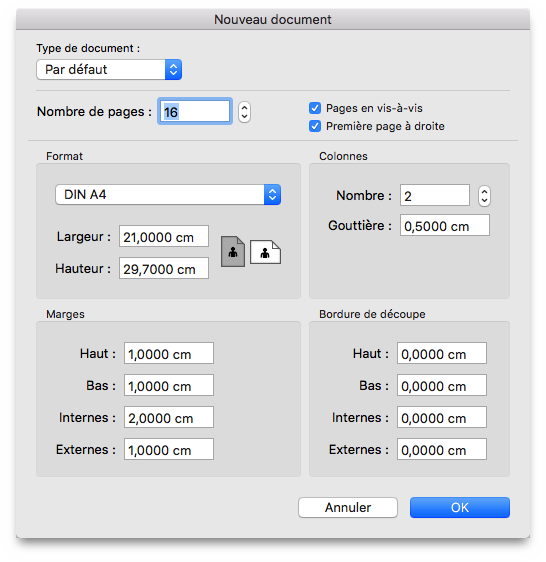Select the landscape orientation icon

[x=265, y=252]
